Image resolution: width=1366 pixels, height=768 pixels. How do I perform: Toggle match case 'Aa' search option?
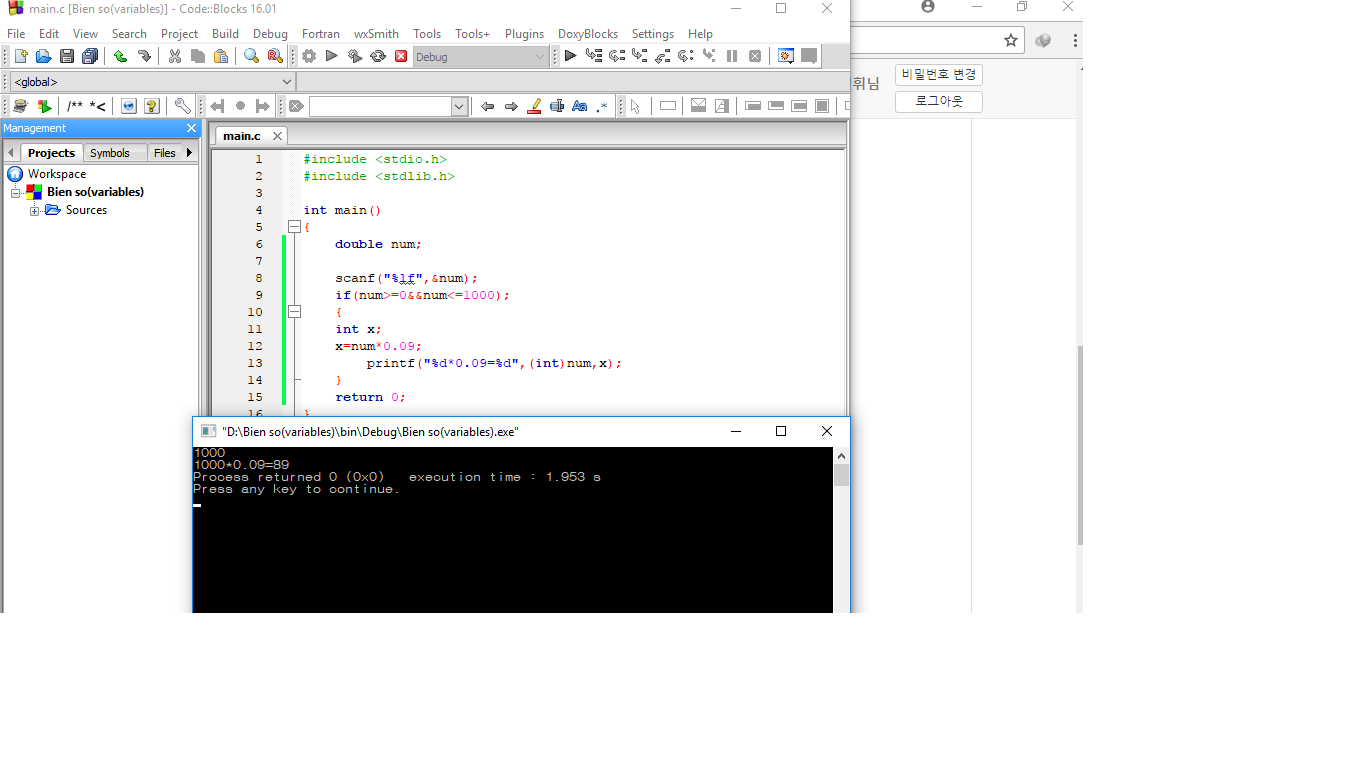[579, 106]
